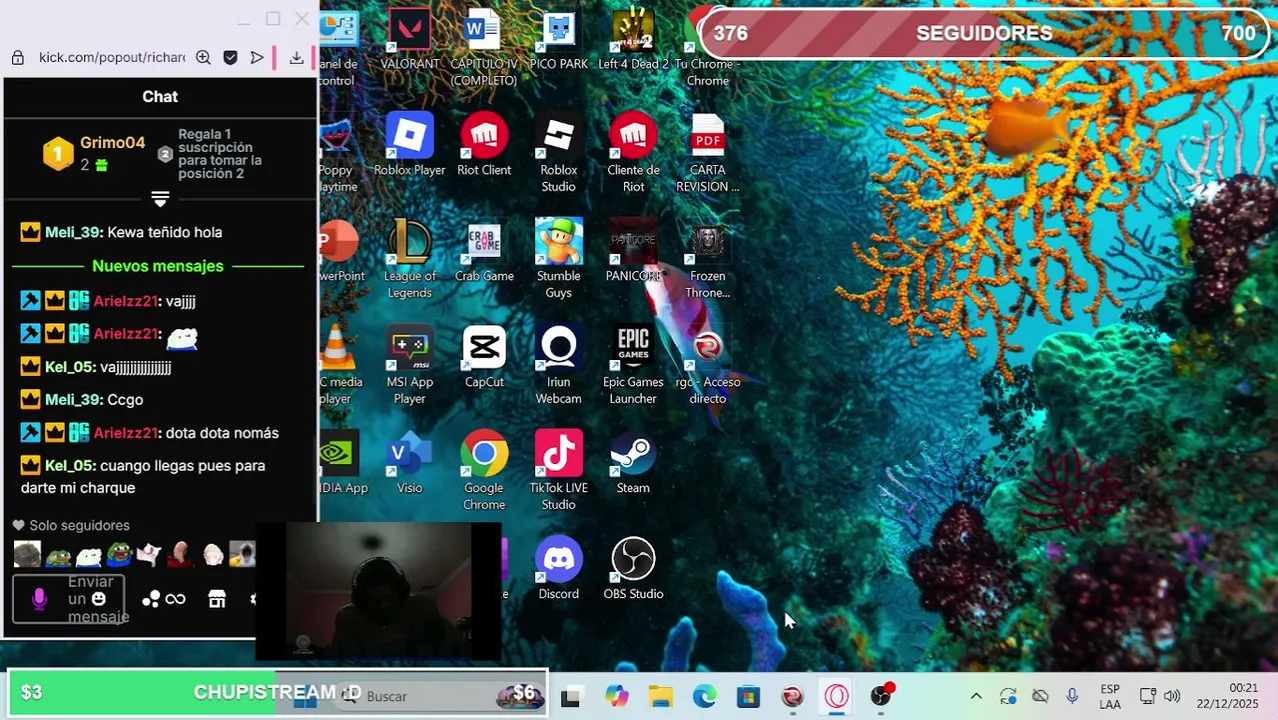Open File Explorer from the taskbar
This screenshot has width=1278, height=720.
tap(661, 697)
